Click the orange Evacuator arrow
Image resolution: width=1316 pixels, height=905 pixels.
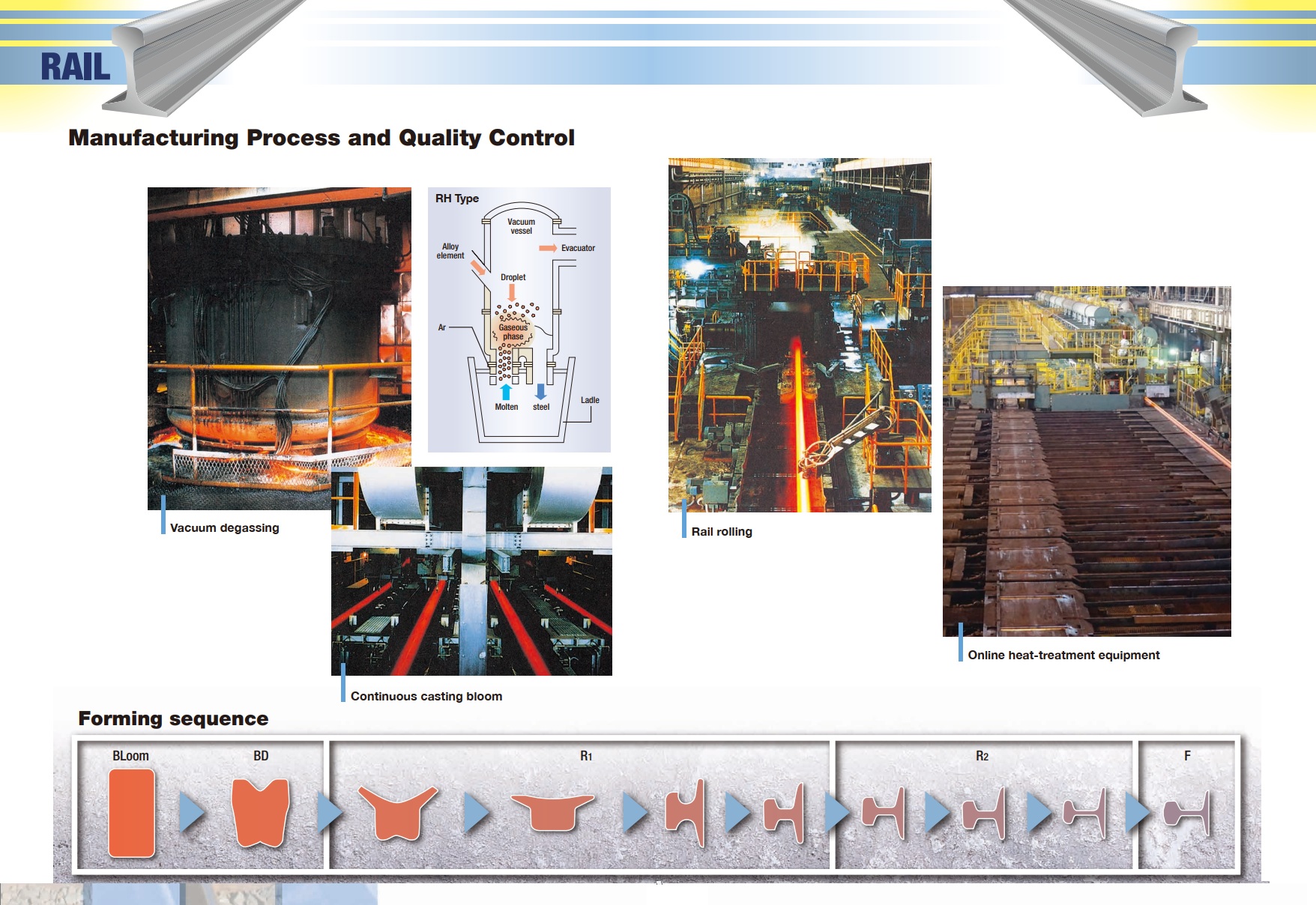click(x=548, y=248)
